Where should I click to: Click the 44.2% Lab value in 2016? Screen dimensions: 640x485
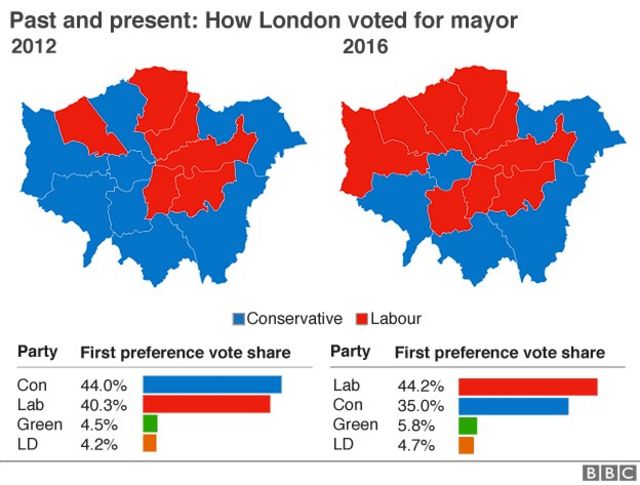click(421, 387)
